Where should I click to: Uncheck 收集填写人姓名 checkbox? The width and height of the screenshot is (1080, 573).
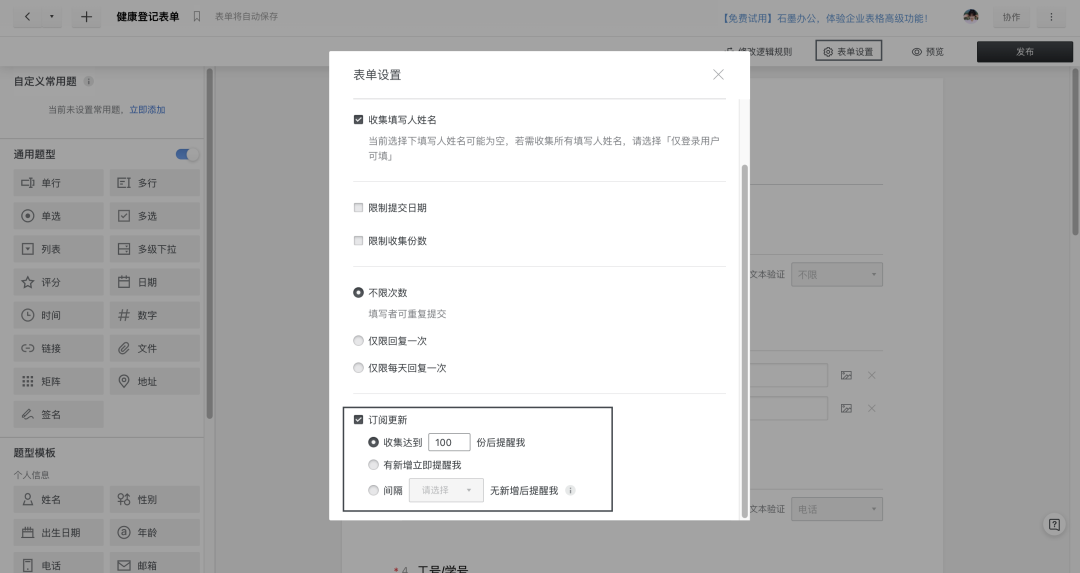tap(358, 120)
